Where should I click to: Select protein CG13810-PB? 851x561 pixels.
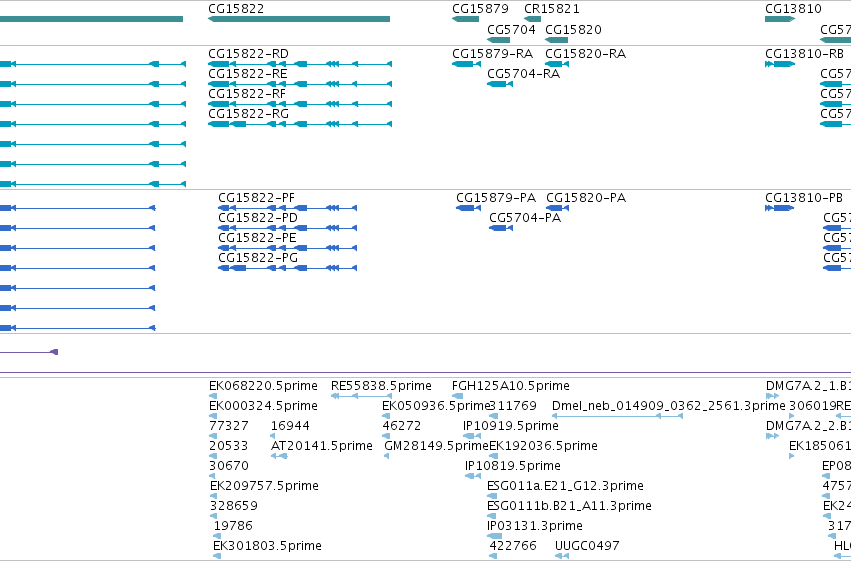pos(804,197)
